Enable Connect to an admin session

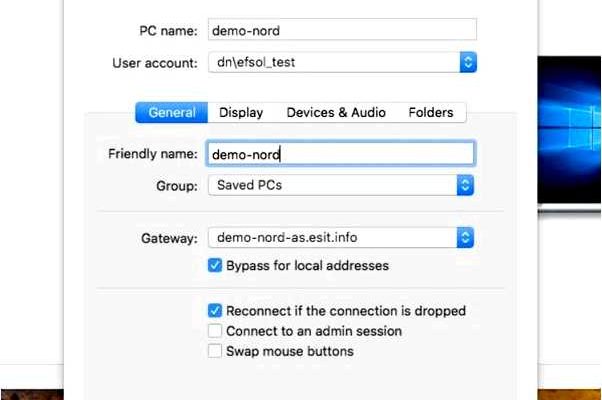tap(215, 331)
